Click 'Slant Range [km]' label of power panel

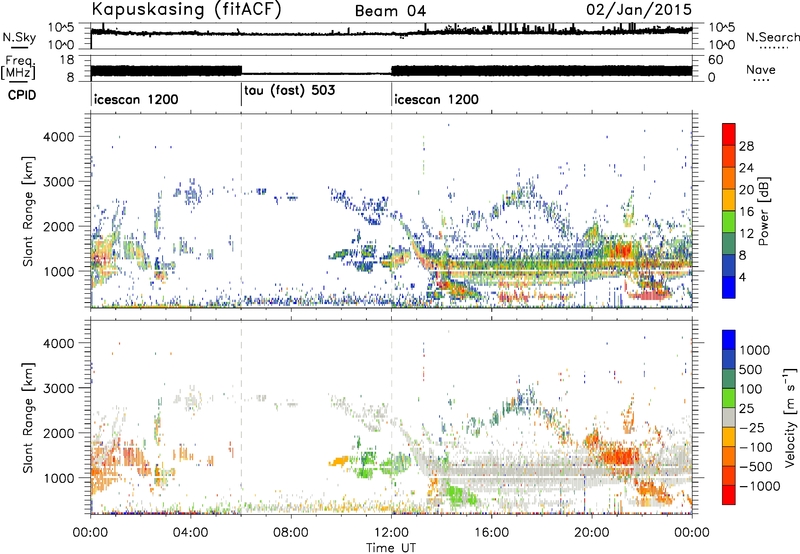tap(28, 212)
